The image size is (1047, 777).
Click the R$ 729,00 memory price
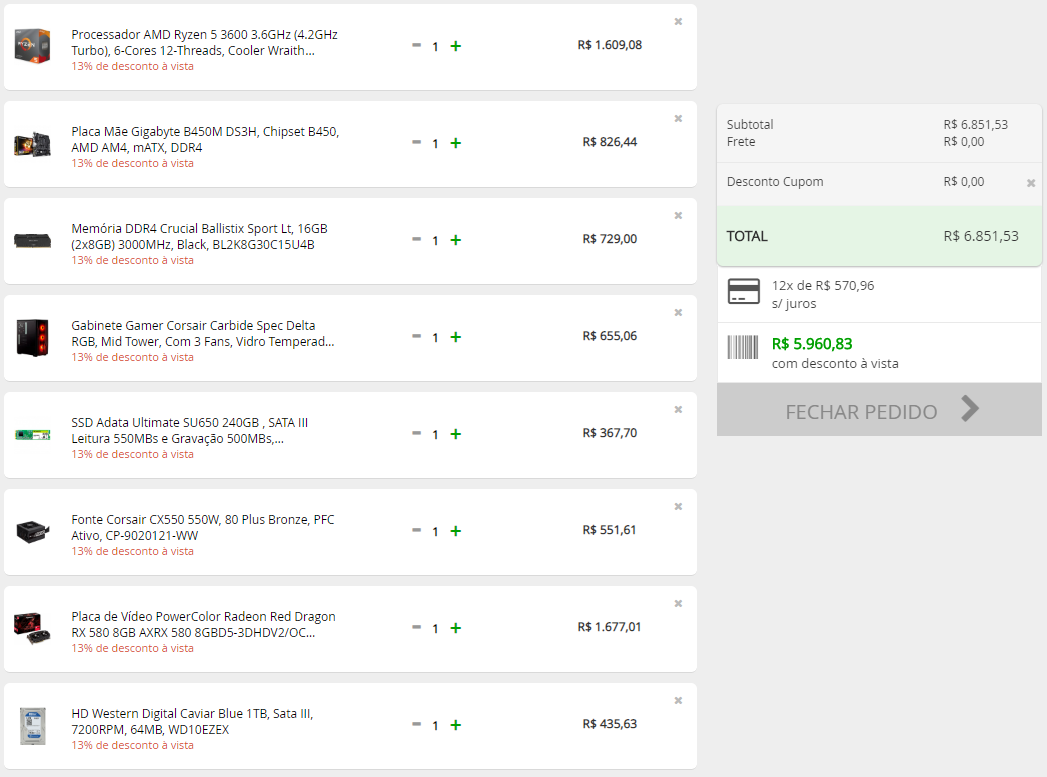610,238
